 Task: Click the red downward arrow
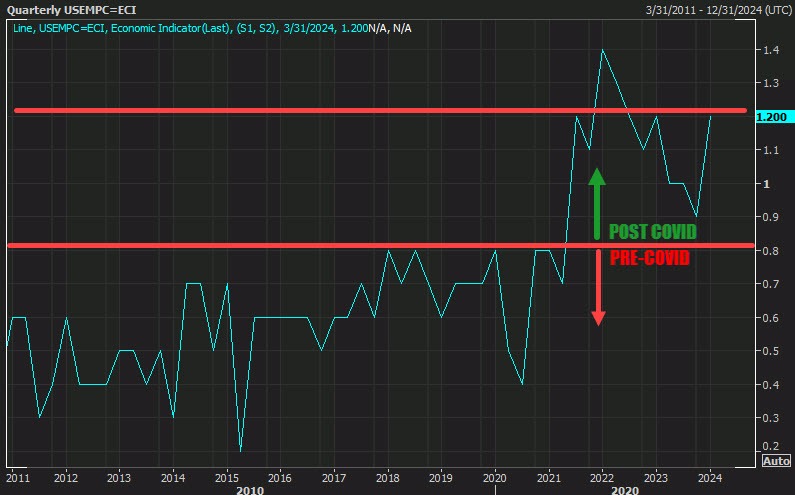tap(598, 290)
